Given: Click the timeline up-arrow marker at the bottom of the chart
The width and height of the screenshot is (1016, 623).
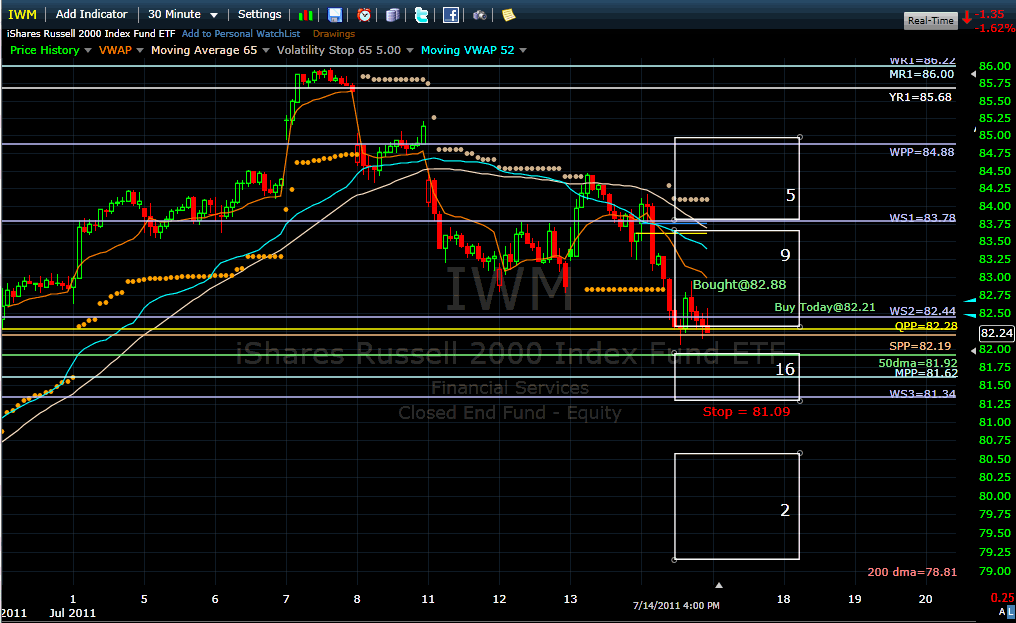Looking at the screenshot, I should coord(719,585).
